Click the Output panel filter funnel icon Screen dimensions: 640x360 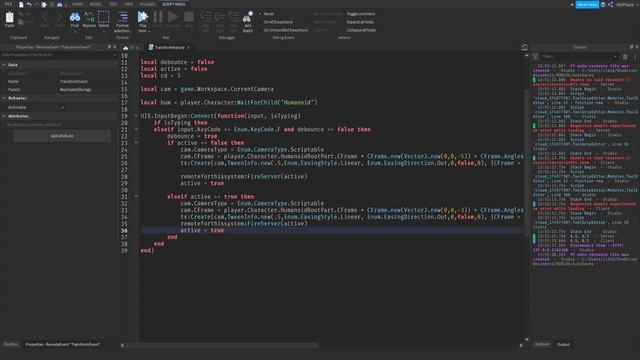coord(535,57)
